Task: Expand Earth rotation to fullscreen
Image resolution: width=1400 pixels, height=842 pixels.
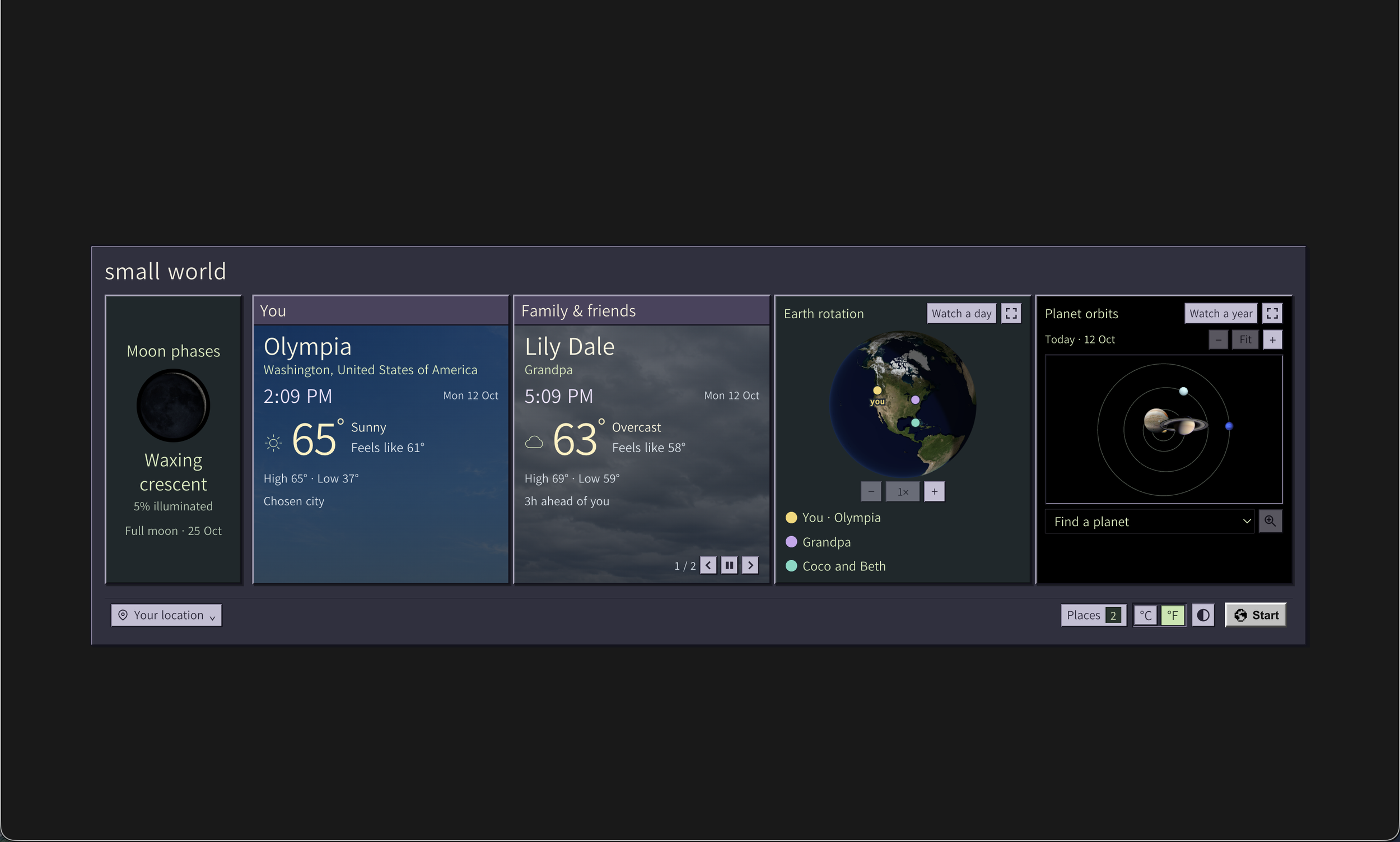Action: pos(1011,313)
